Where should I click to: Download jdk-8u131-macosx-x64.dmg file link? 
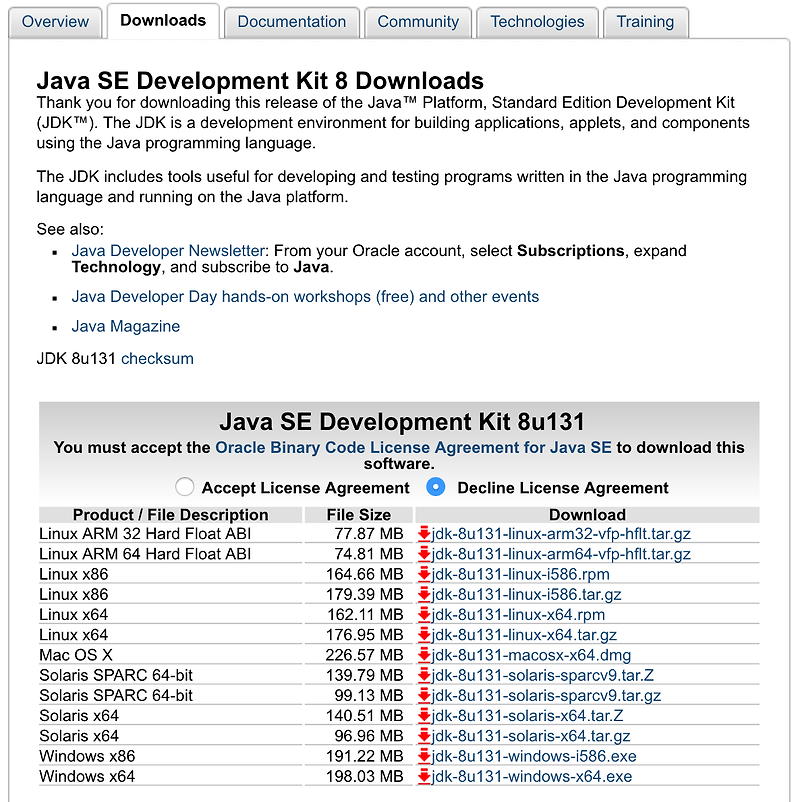(x=531, y=655)
